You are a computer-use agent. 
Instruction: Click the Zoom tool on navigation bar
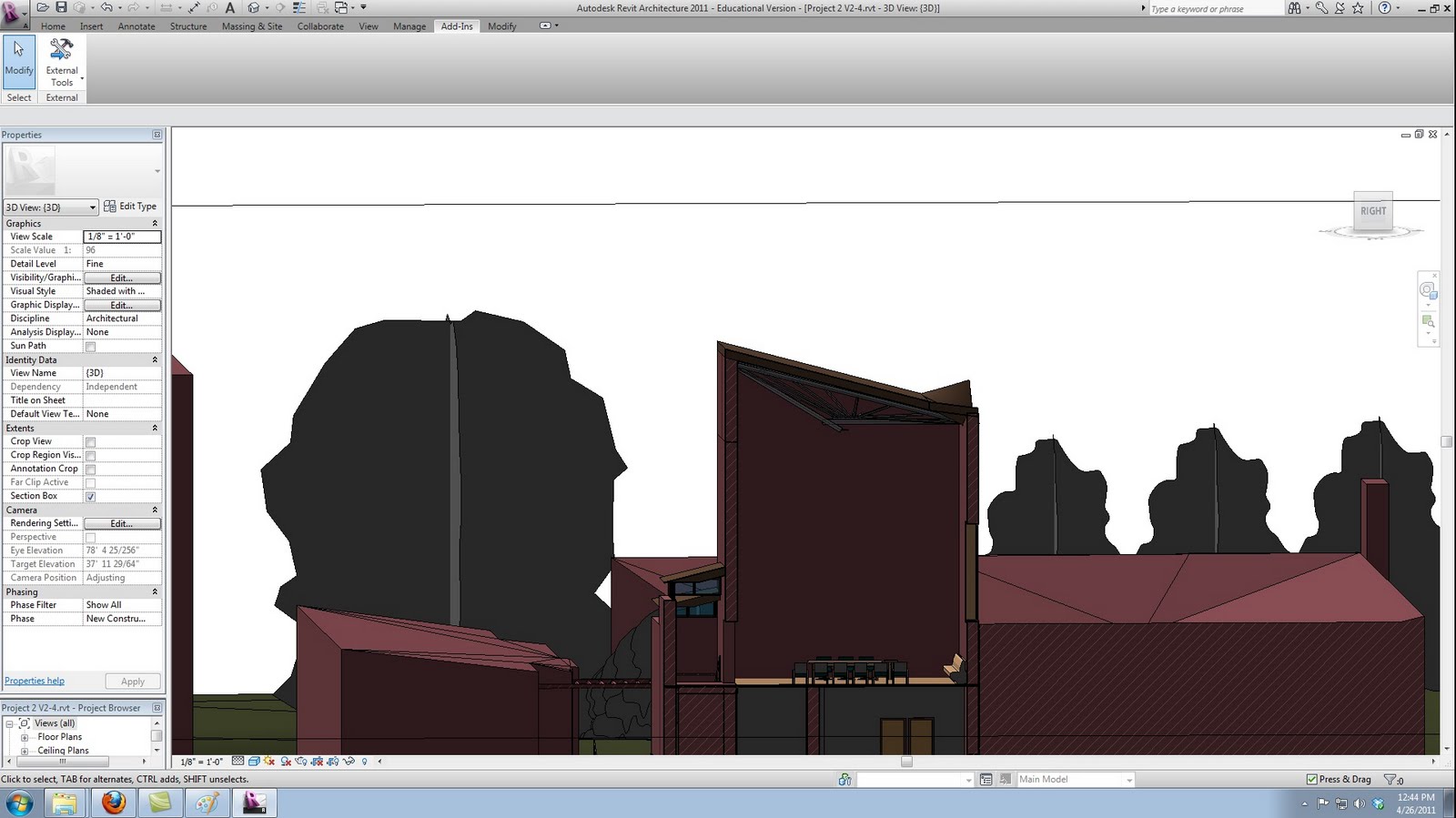[x=1428, y=322]
